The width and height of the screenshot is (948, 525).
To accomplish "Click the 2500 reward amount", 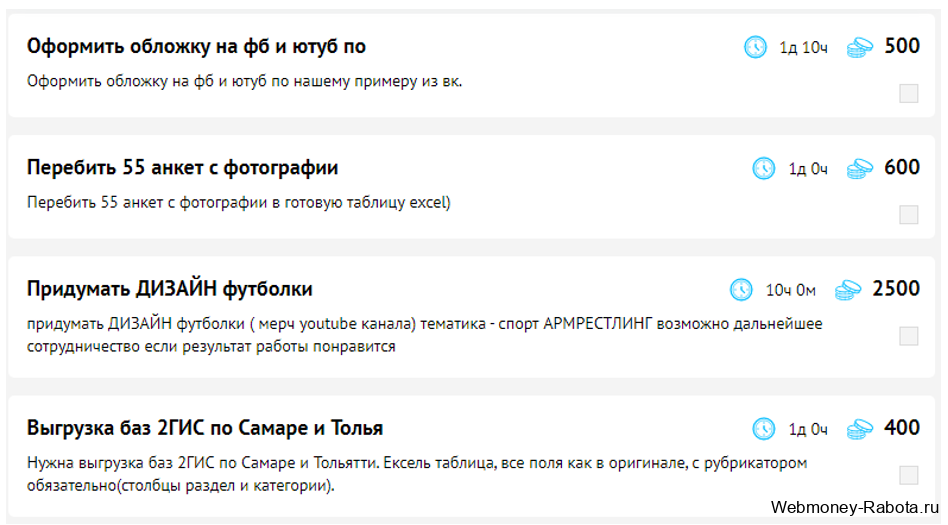I will 896,289.
